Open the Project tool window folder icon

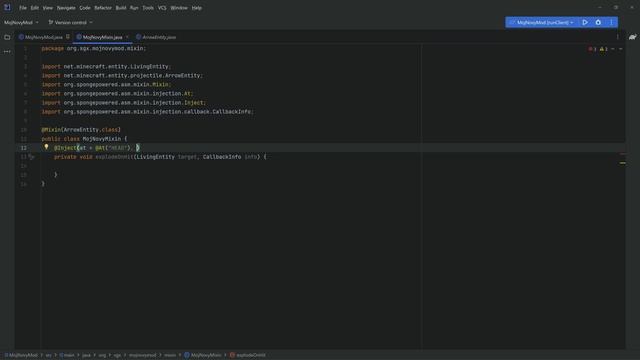click(x=7, y=37)
